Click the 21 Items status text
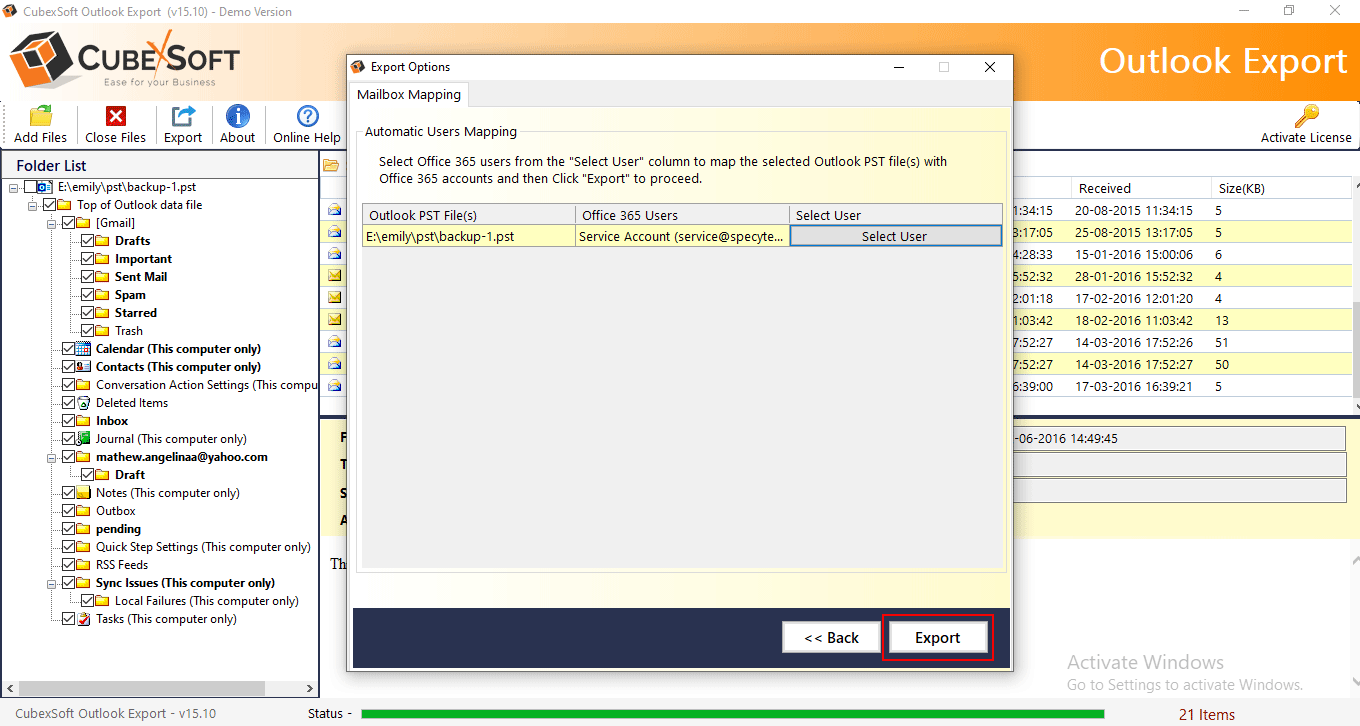Image resolution: width=1360 pixels, height=726 pixels. click(1207, 714)
